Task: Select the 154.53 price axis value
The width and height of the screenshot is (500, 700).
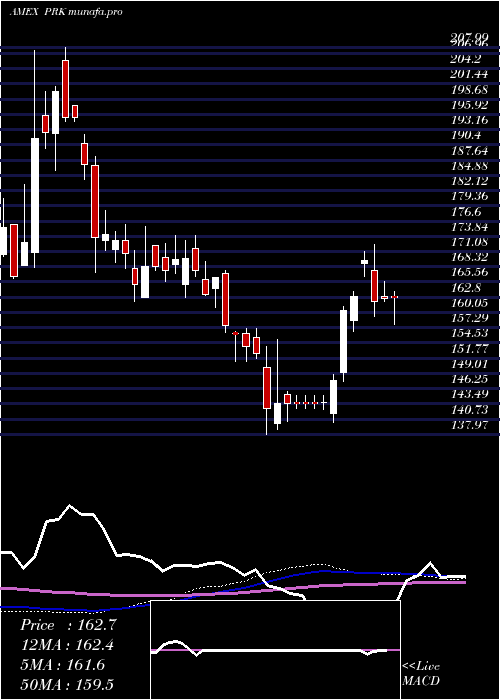Action: pos(468,333)
